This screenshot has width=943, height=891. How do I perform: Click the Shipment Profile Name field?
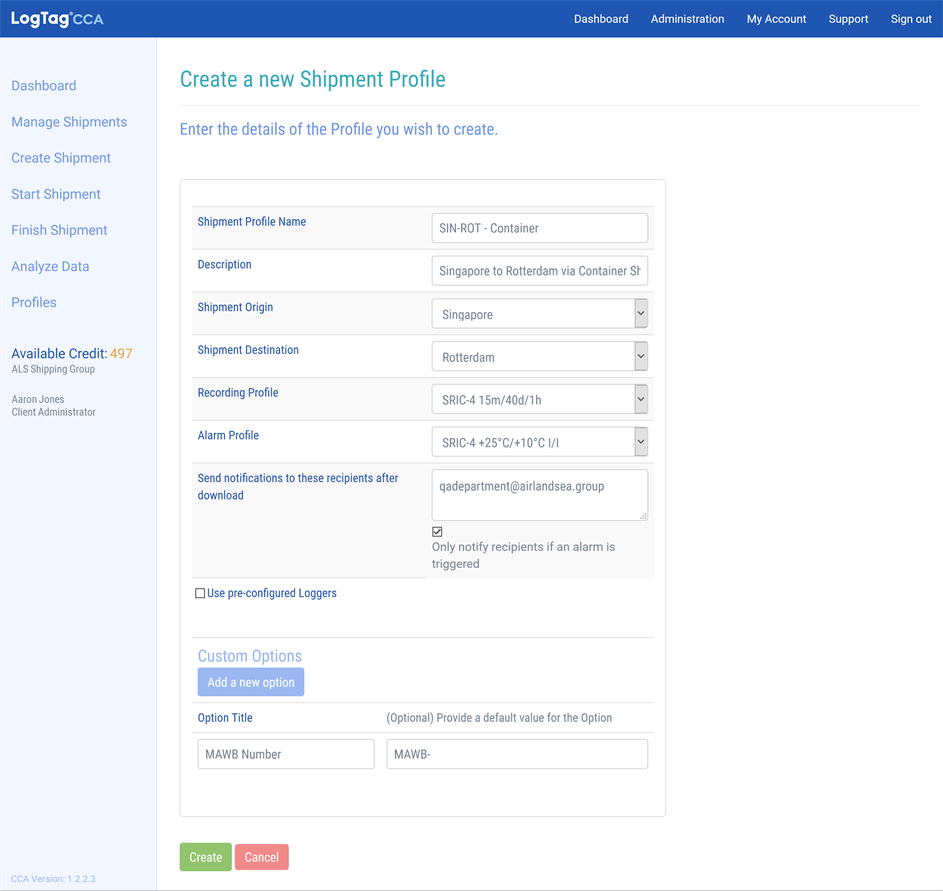coord(540,228)
